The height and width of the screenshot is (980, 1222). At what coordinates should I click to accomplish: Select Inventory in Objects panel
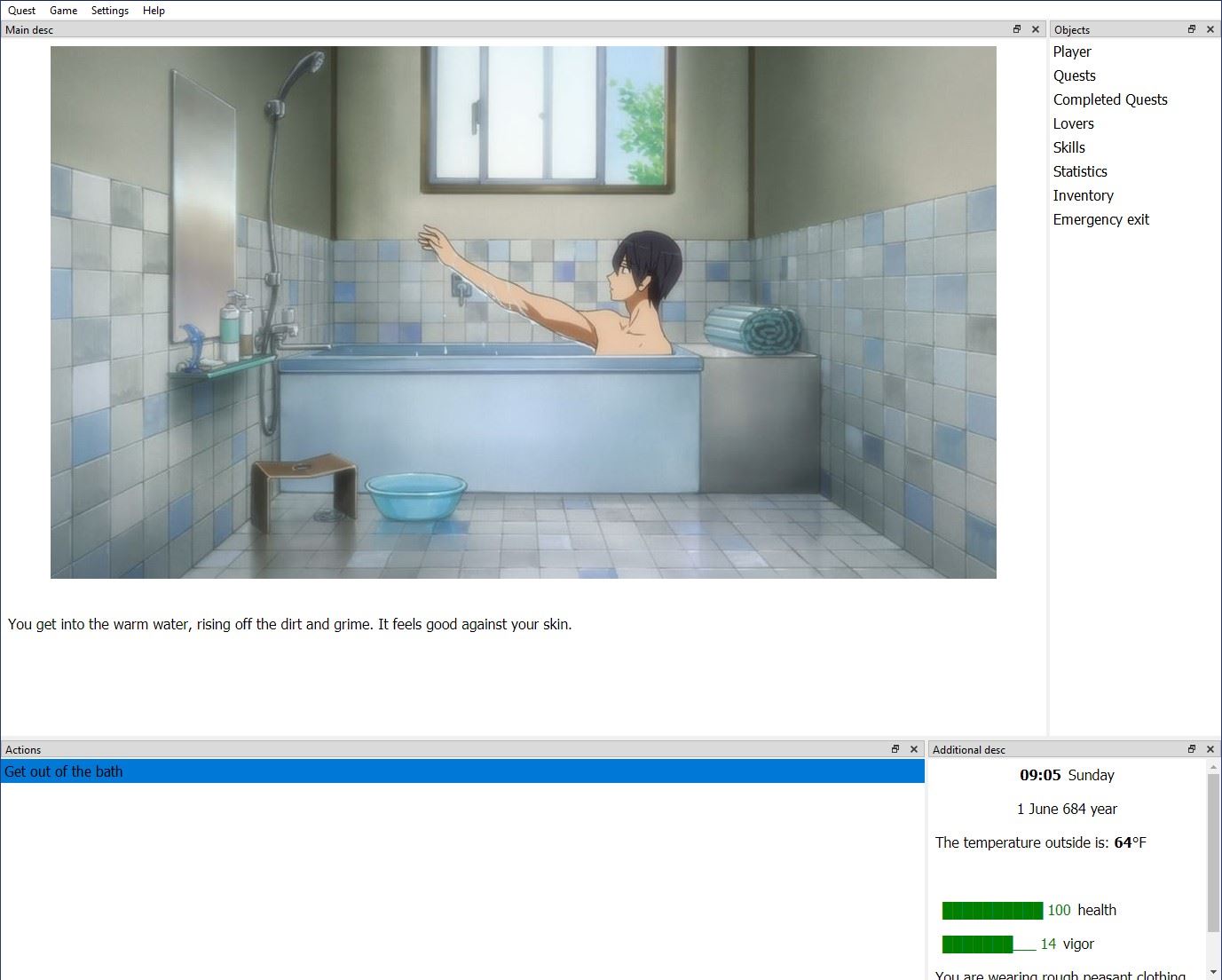point(1083,196)
